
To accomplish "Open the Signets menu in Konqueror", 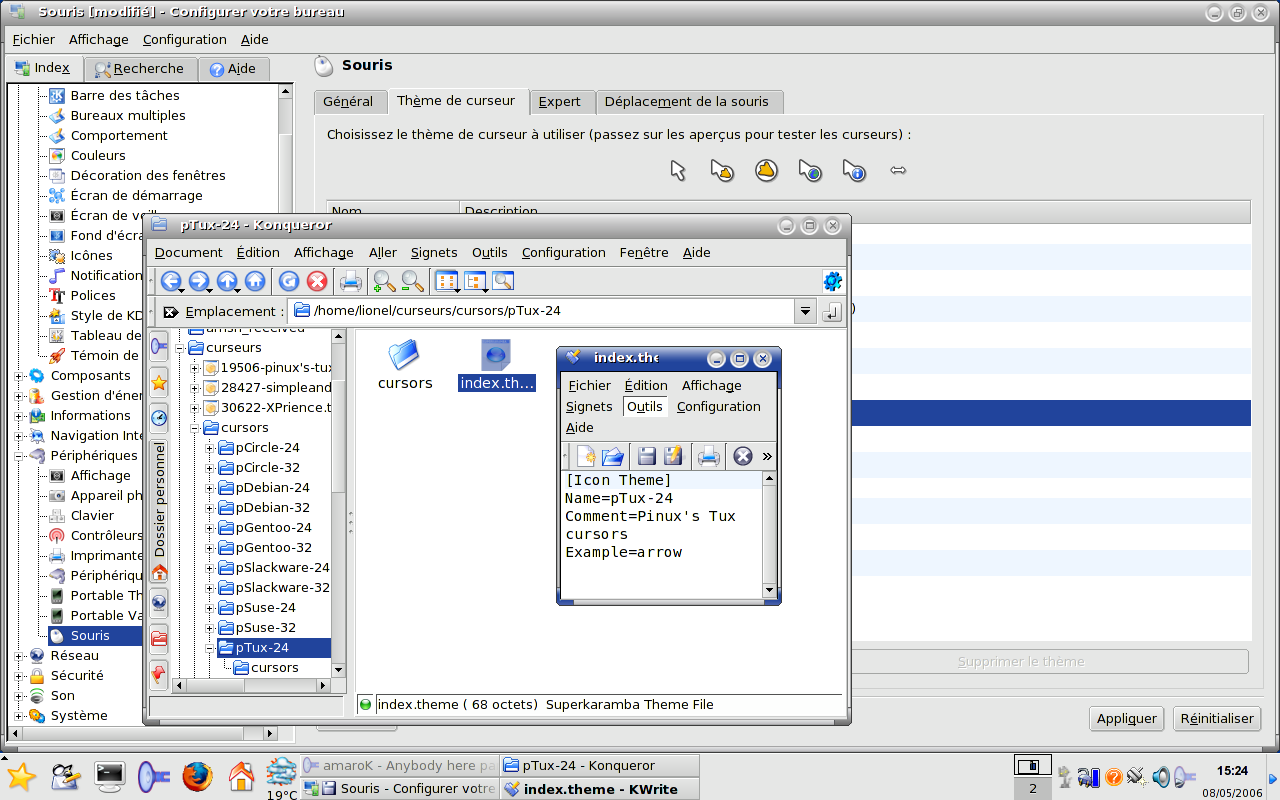I will coord(434,253).
